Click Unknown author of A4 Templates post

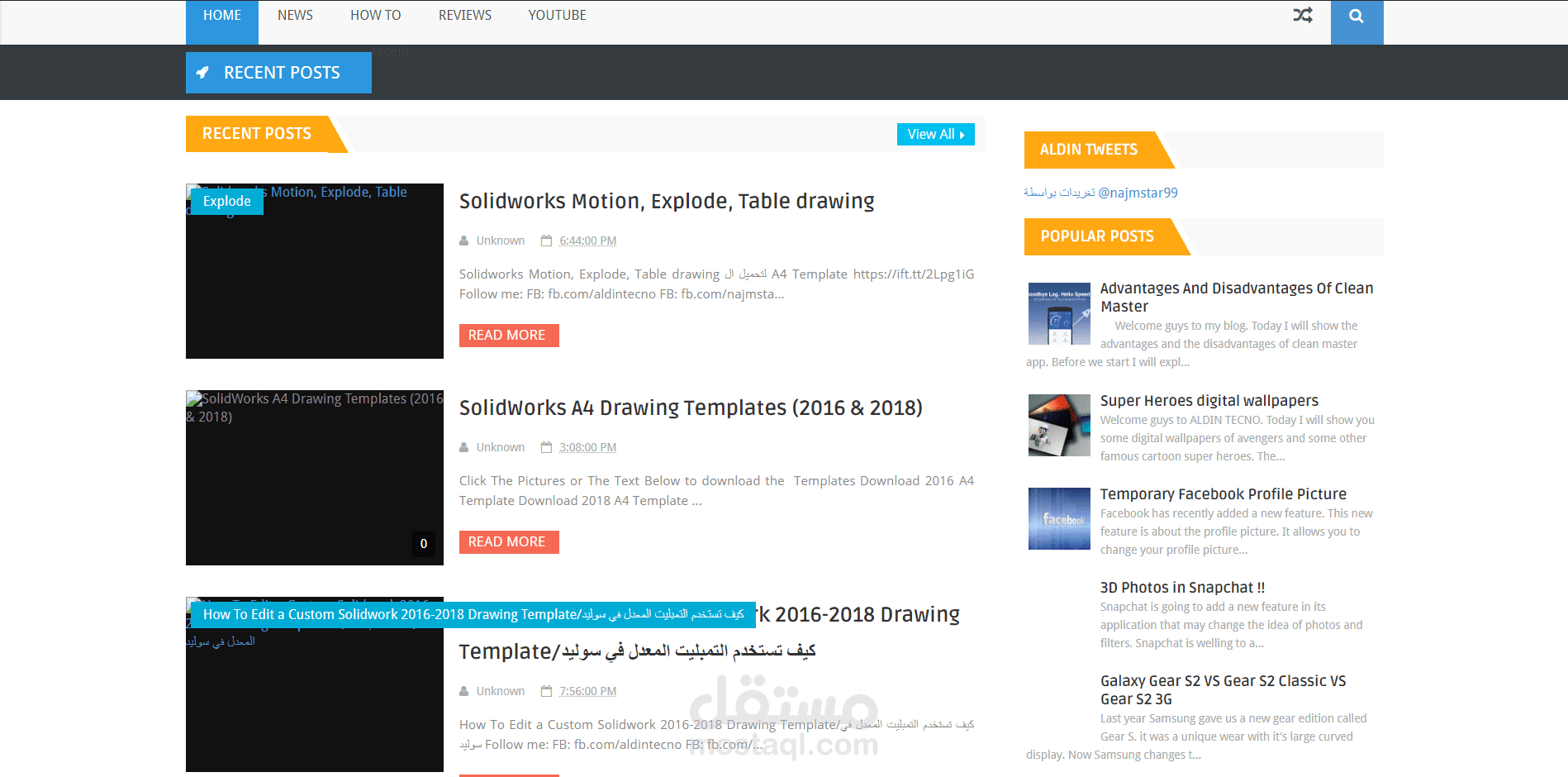click(x=501, y=447)
